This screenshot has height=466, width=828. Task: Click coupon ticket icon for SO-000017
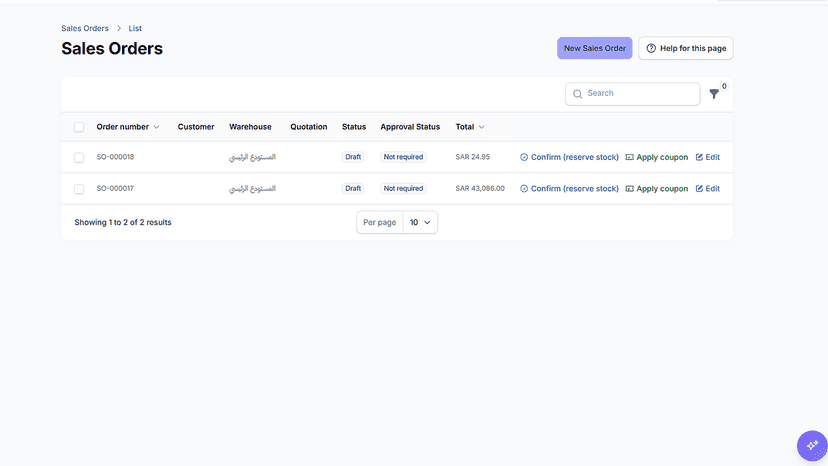(x=629, y=189)
